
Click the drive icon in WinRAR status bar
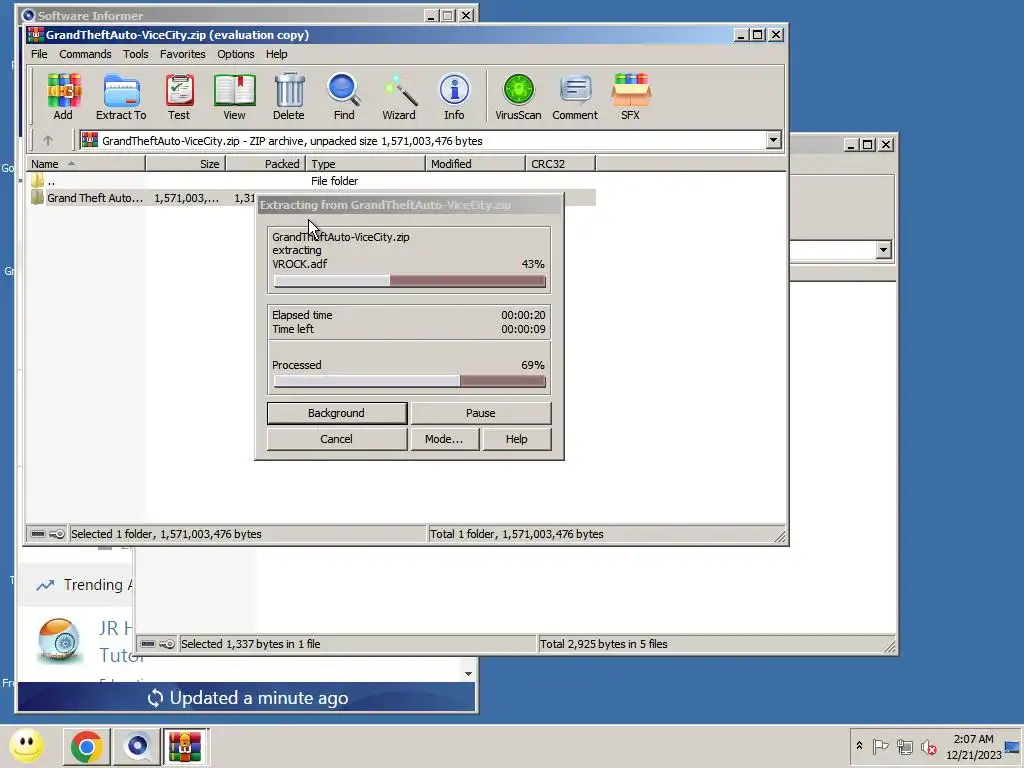[x=38, y=534]
